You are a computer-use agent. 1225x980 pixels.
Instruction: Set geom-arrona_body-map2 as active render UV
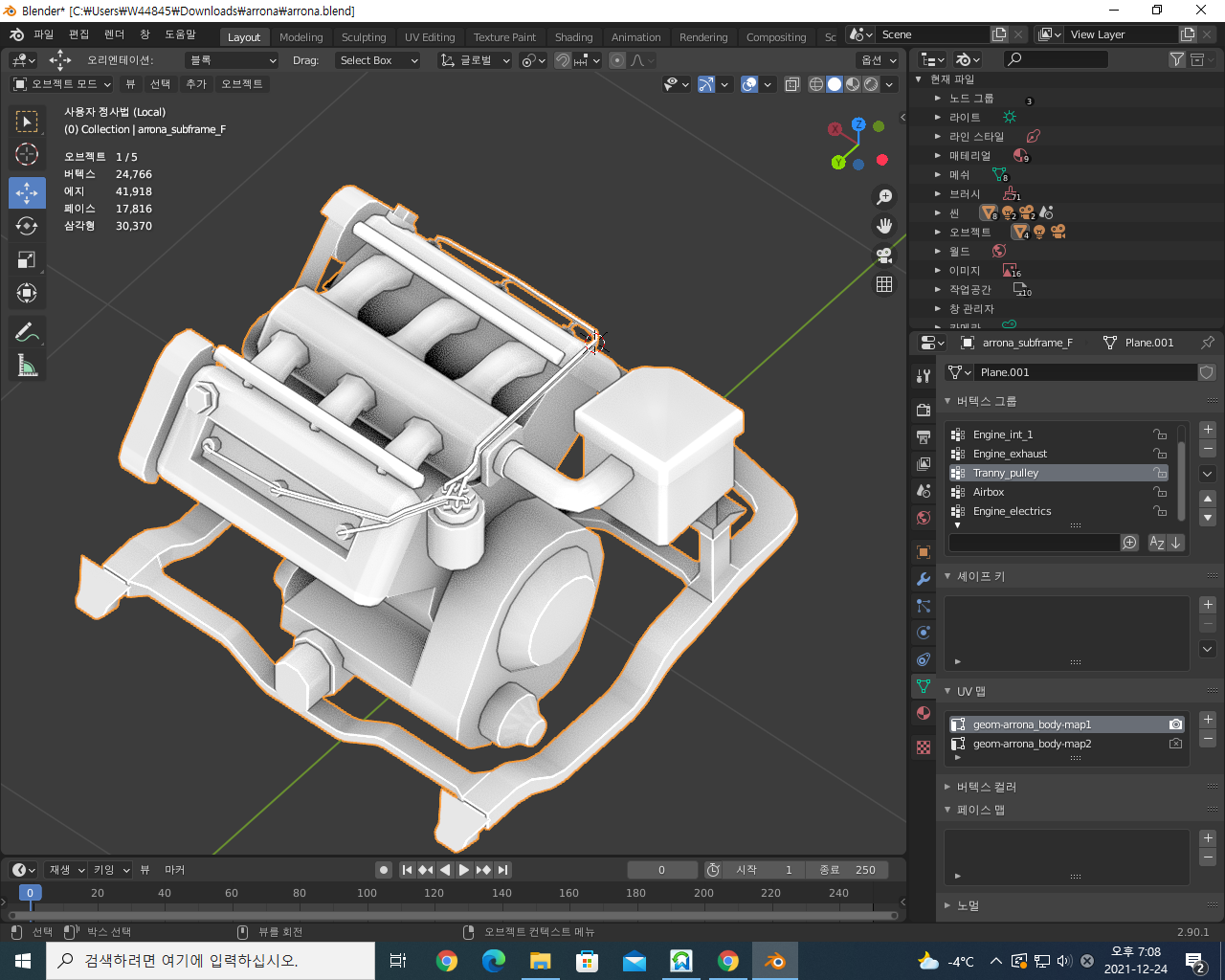[x=1175, y=744]
